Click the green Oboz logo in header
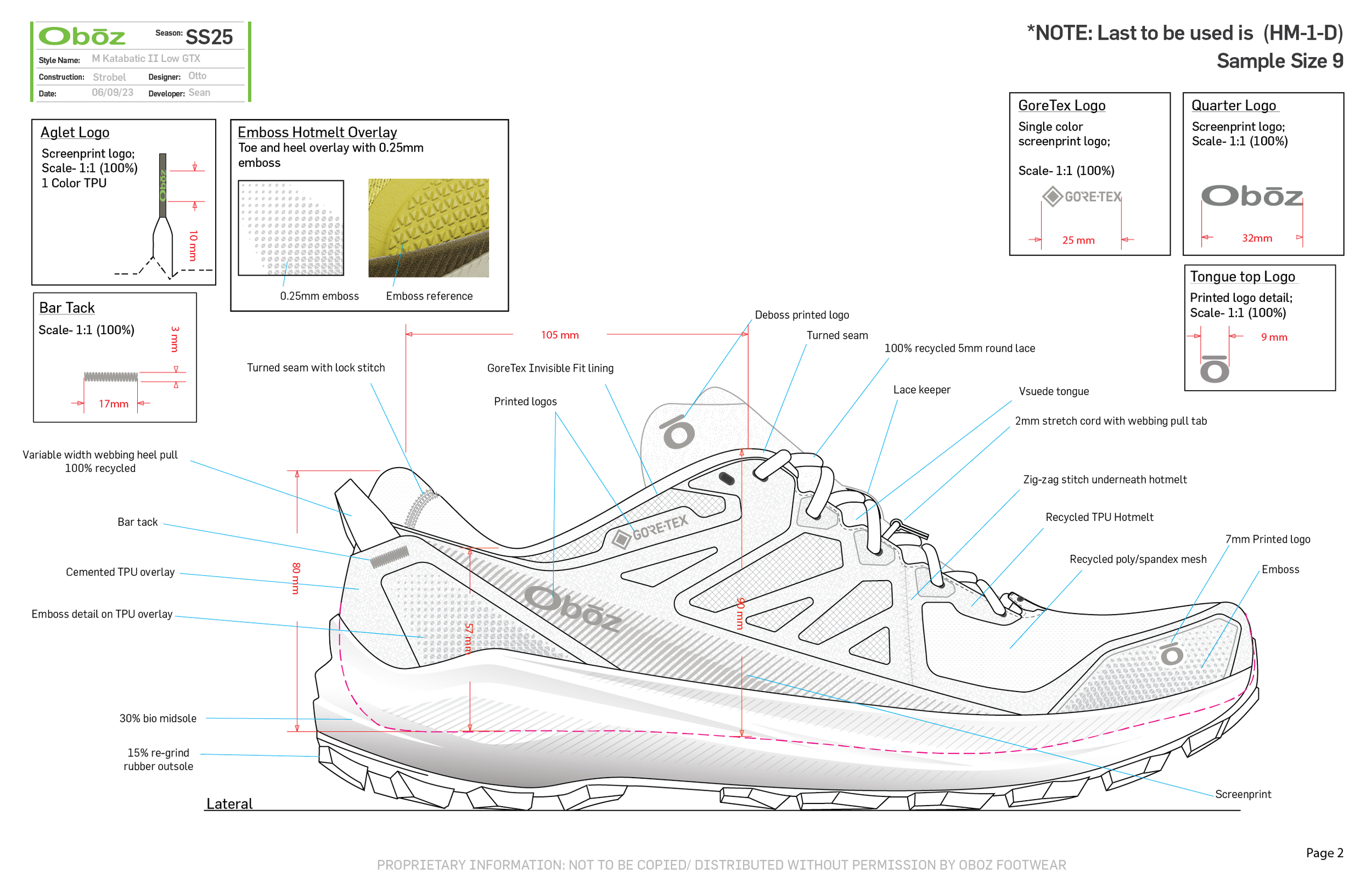 (x=81, y=36)
